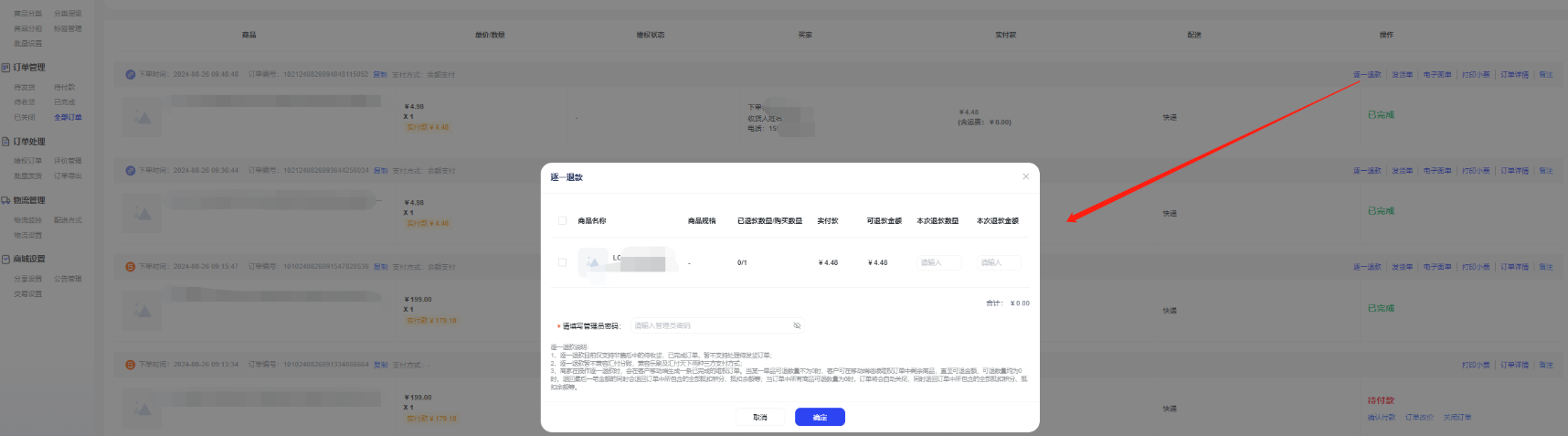1568x436 pixels.
Task: Click the 物流管理 truck icon in the sidebar
Action: pyautogui.click(x=6, y=200)
